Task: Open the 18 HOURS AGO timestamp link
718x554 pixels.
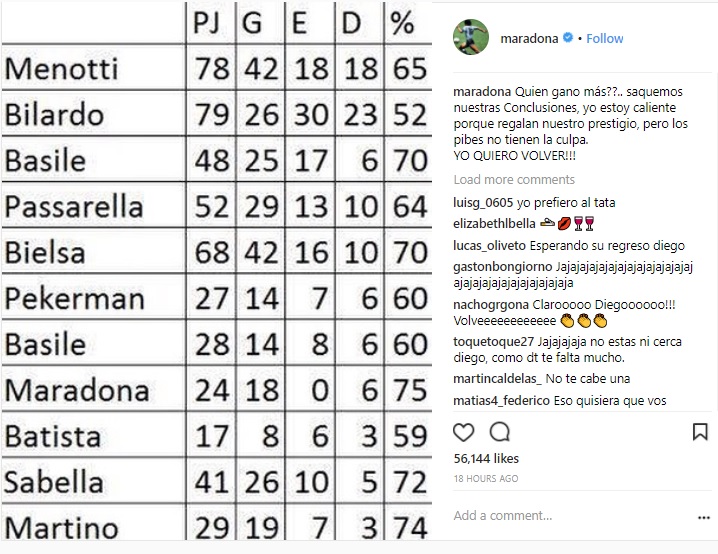Action: pyautogui.click(x=486, y=478)
